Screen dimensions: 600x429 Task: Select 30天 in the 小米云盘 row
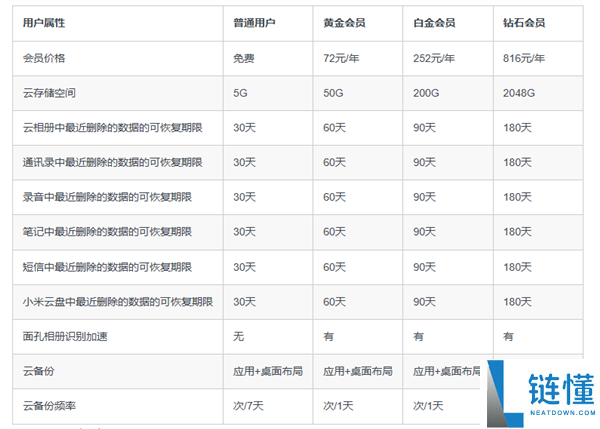click(244, 302)
